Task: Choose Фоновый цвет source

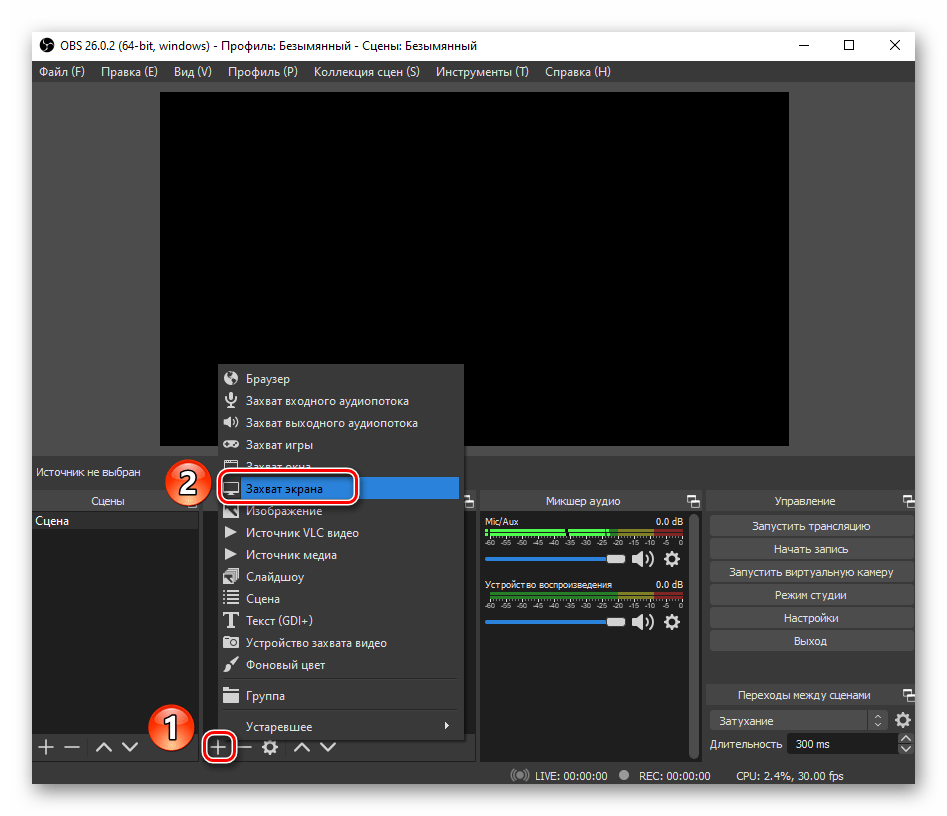Action: click(341, 664)
